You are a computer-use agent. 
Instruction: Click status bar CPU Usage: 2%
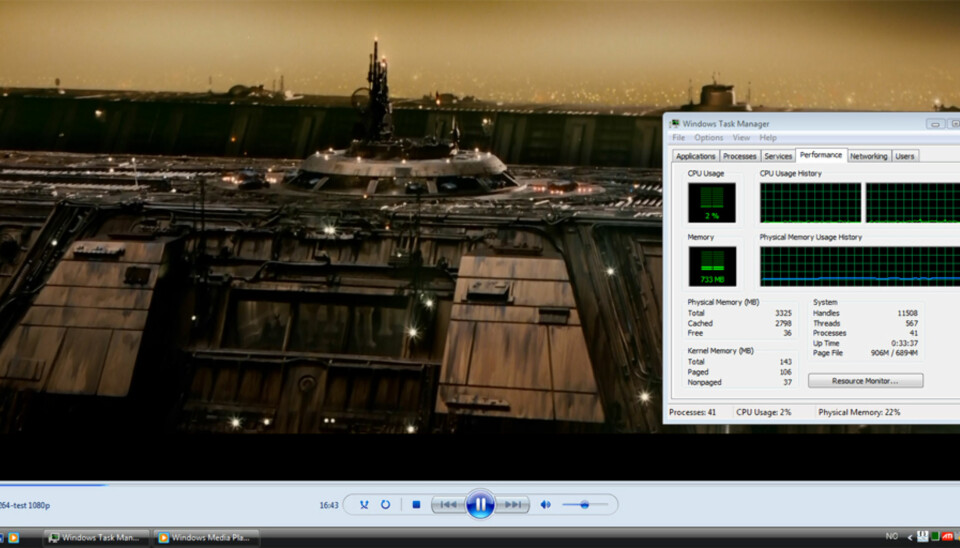tap(763, 412)
